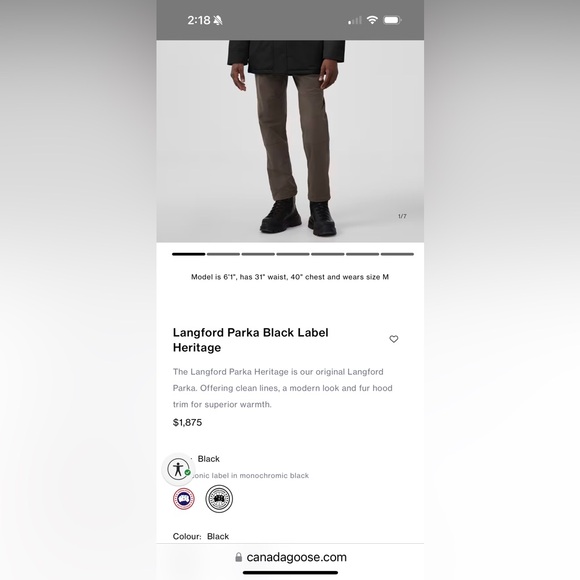Image resolution: width=580 pixels, height=580 pixels.
Task: Tap the cellular signal bars icon
Action: pyautogui.click(x=355, y=20)
